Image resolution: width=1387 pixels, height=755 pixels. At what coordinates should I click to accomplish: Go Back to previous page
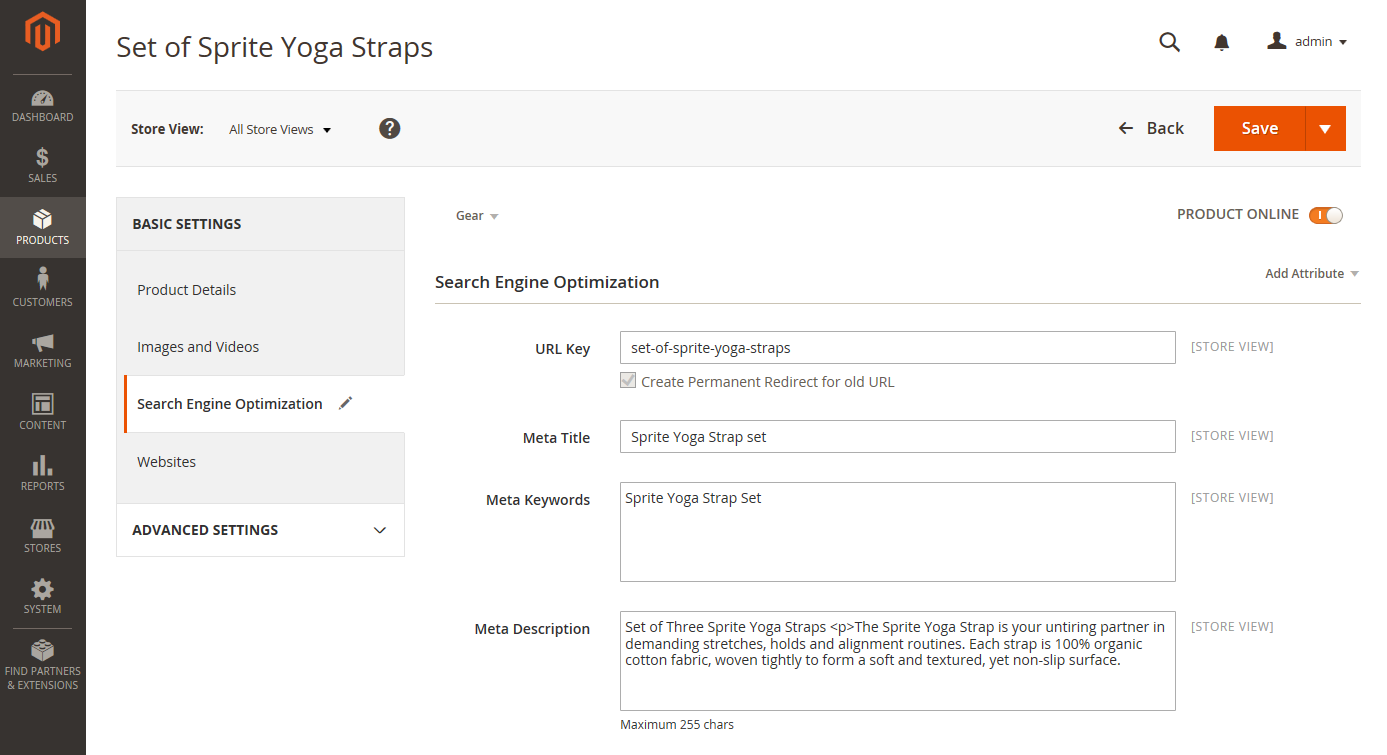pyautogui.click(x=1151, y=128)
